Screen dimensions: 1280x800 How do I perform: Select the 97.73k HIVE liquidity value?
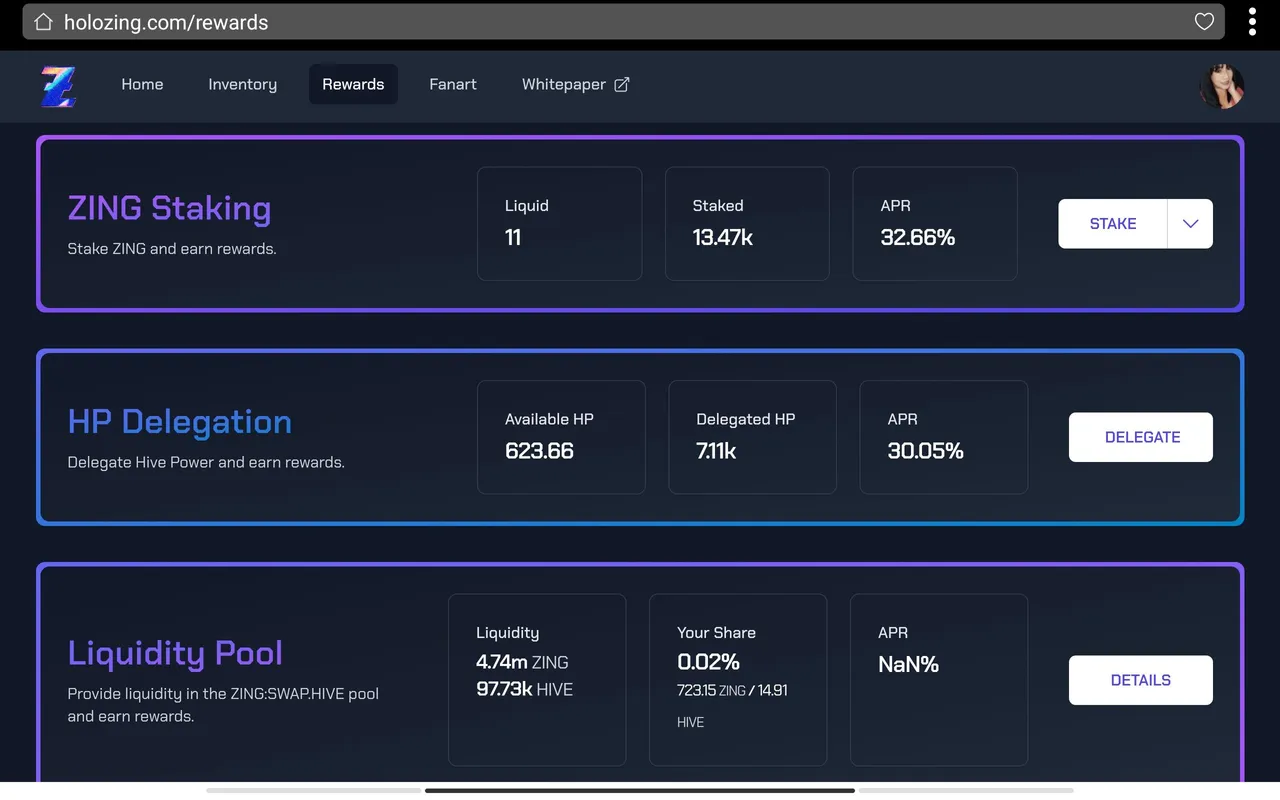coord(525,689)
